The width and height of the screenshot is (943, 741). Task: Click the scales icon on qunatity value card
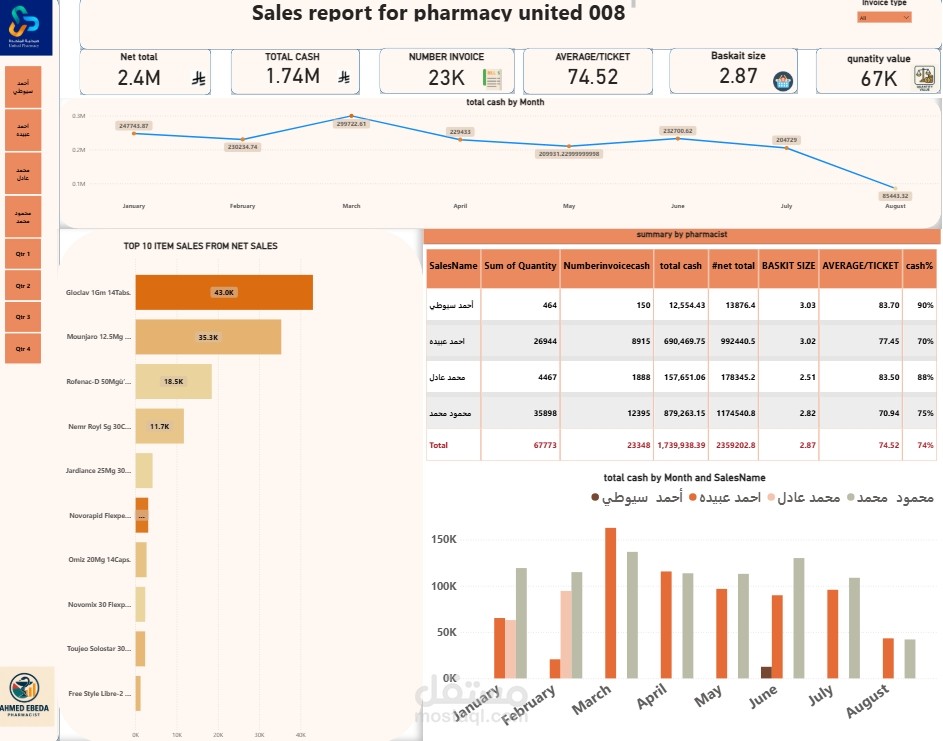924,78
